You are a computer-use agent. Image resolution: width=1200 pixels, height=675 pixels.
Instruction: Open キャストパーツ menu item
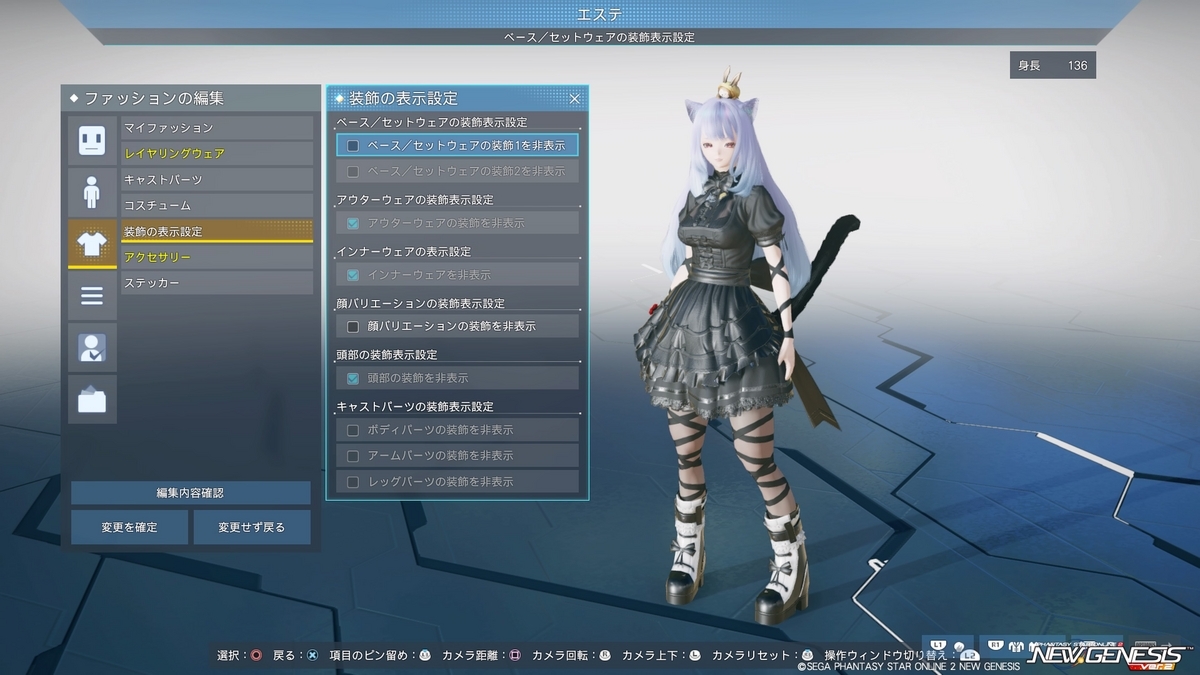(x=217, y=180)
